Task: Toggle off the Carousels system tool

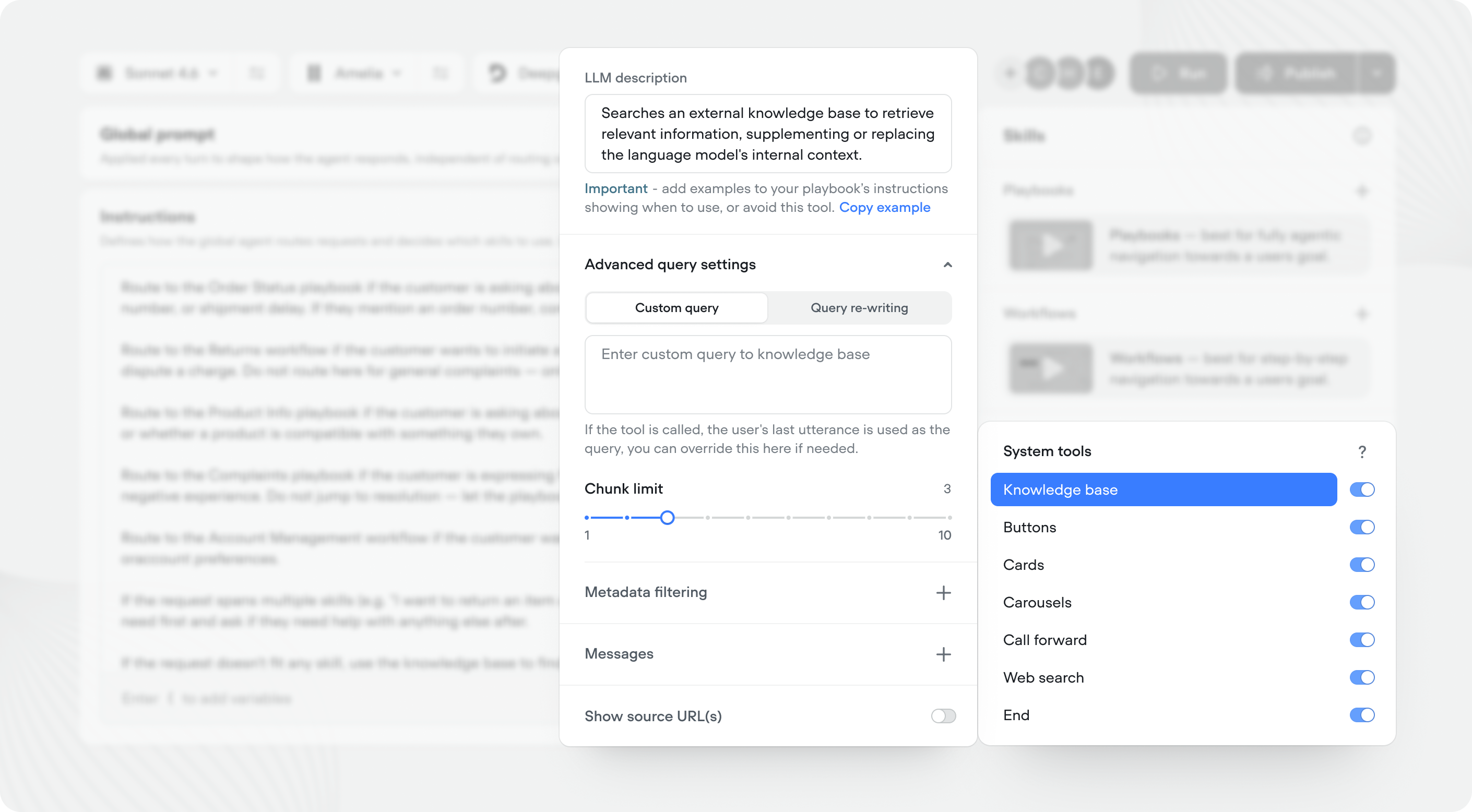Action: (1363, 602)
